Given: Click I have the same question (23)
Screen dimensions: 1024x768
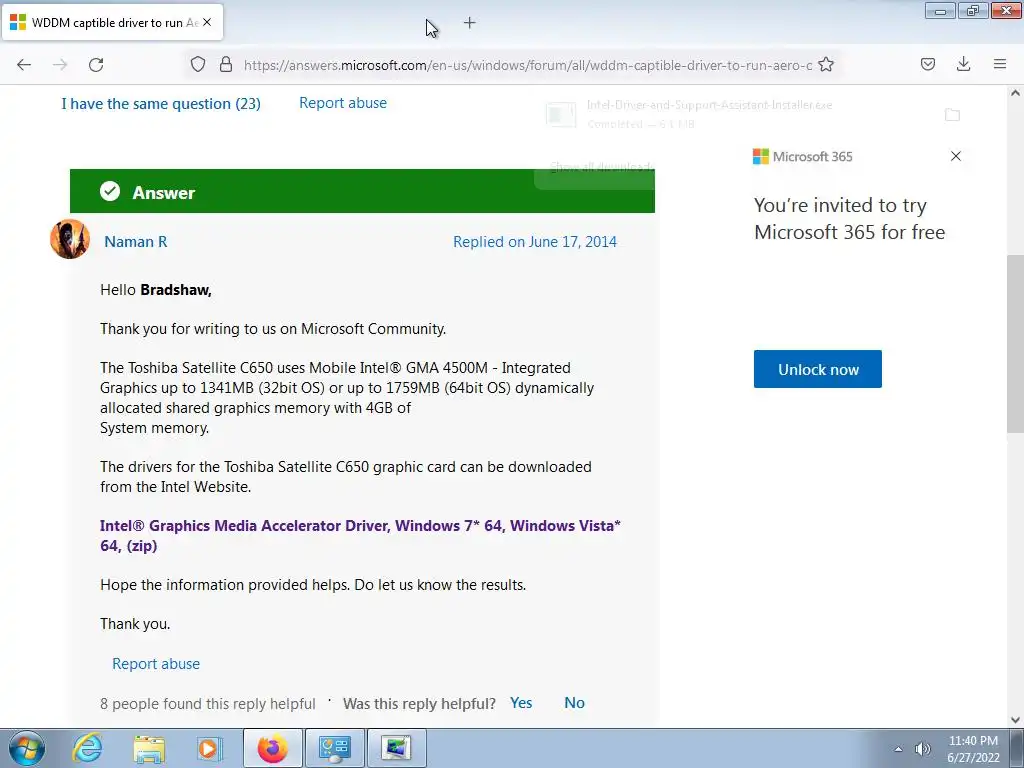Looking at the screenshot, I should click(161, 104).
